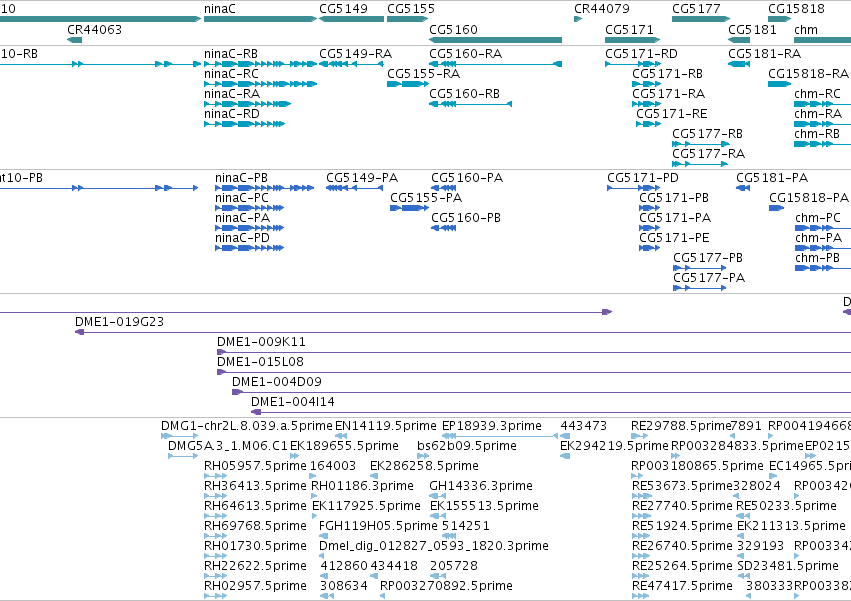This screenshot has width=851, height=601.
Task: Select EST DMG5A.3_1.M06.C1
Action: tap(183, 456)
